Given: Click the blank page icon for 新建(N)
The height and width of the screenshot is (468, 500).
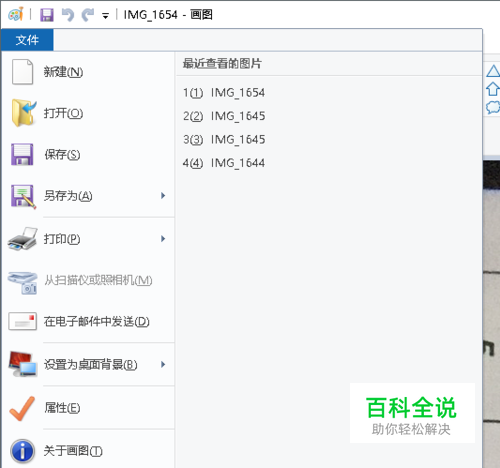Looking at the screenshot, I should click(22, 72).
